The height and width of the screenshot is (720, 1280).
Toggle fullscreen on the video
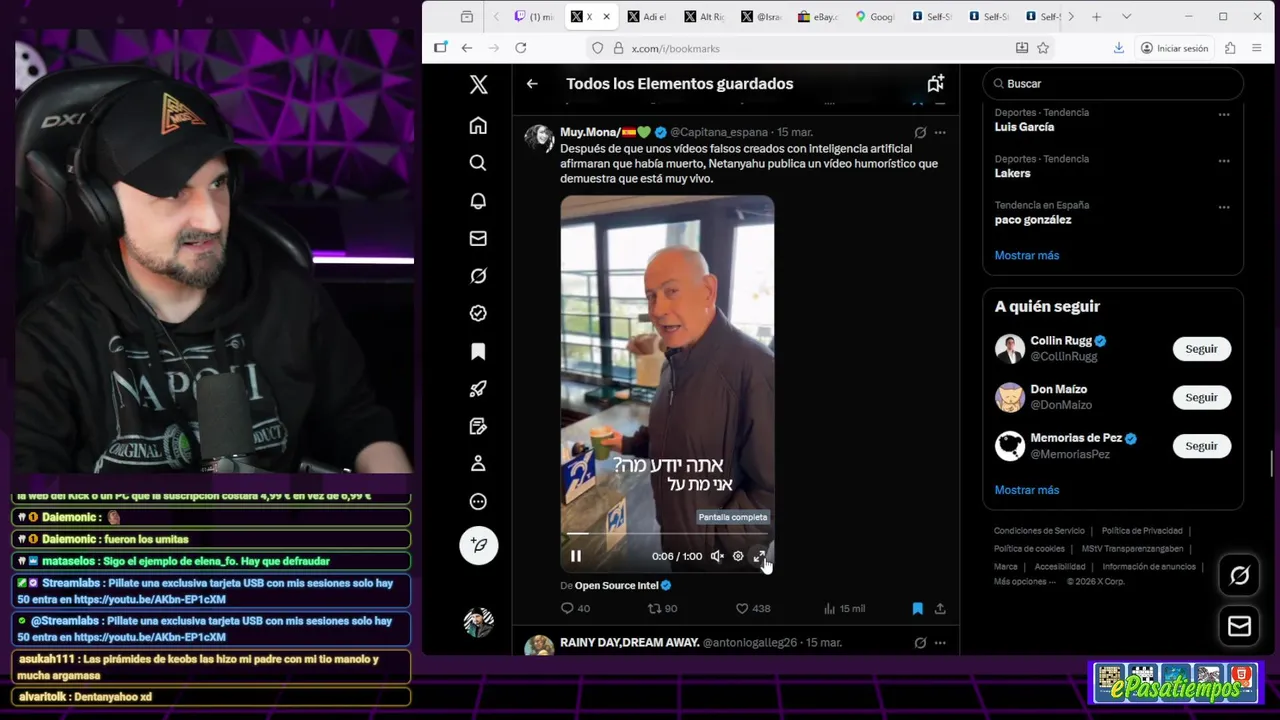click(x=759, y=556)
